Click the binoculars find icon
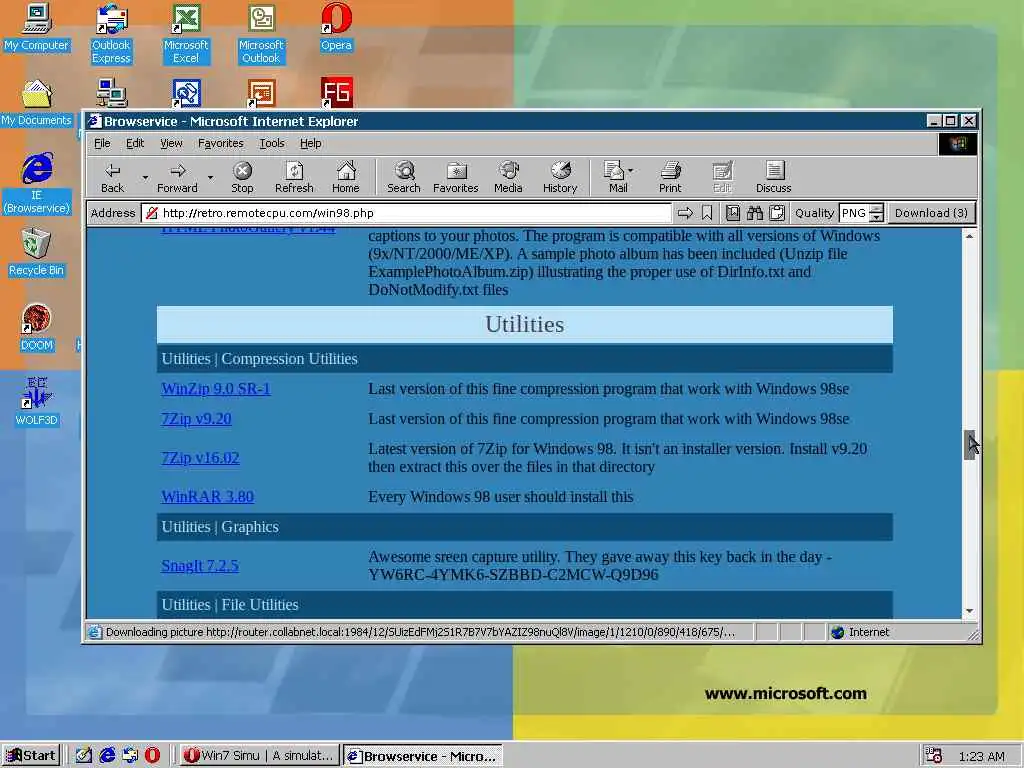 point(755,213)
